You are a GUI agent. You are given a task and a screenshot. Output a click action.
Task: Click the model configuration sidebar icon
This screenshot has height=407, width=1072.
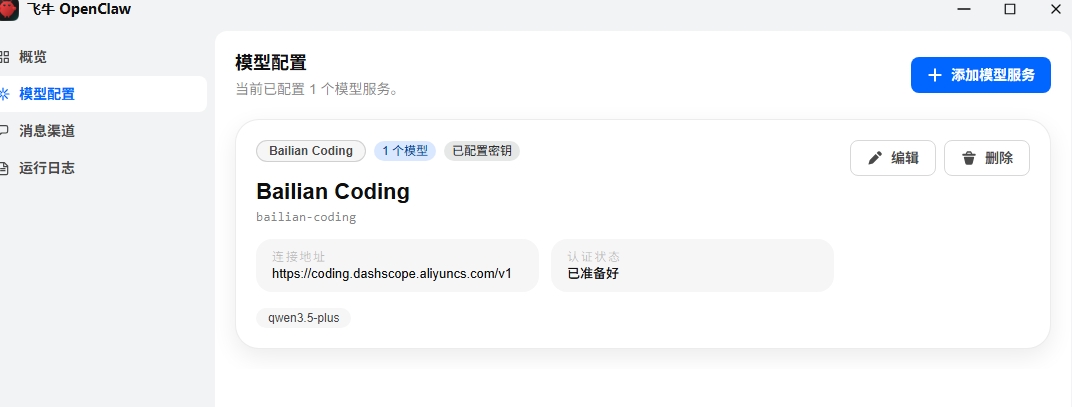[x=5, y=94]
